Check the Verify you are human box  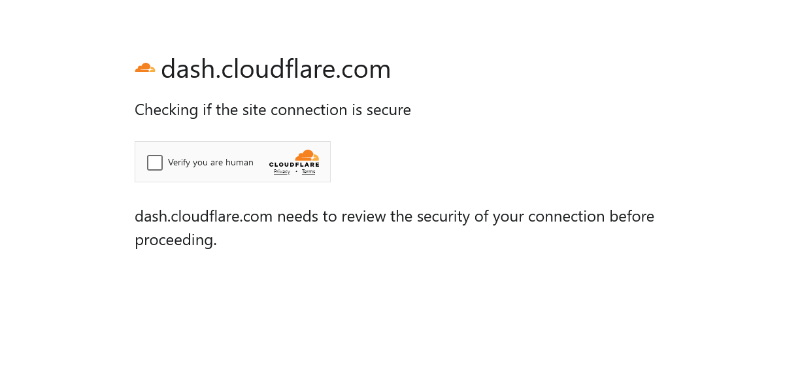tap(155, 163)
